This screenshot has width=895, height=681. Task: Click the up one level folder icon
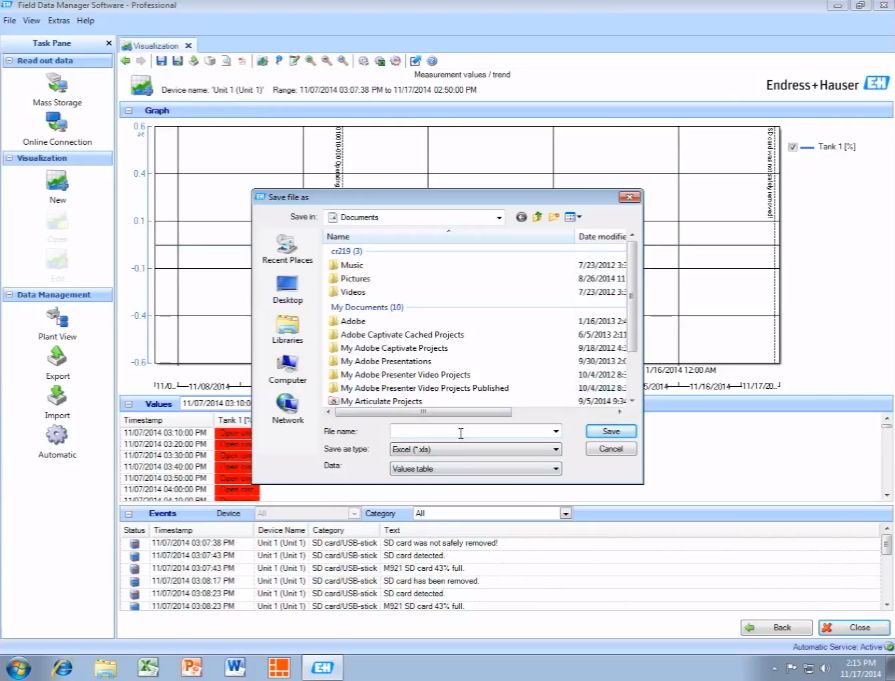537,217
